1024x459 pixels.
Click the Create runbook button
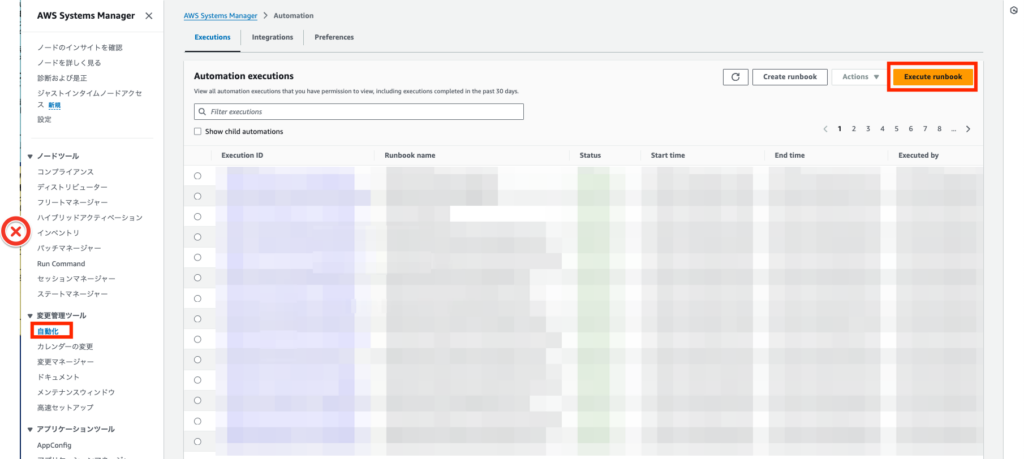pos(790,77)
